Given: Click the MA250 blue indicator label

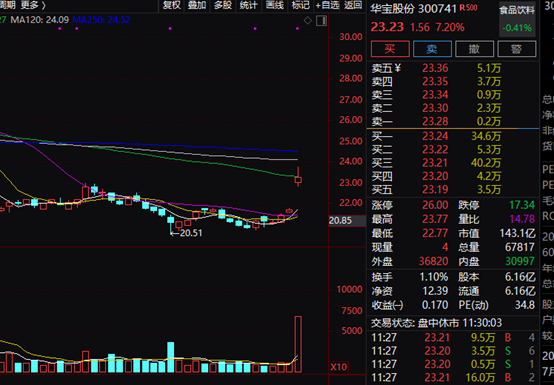Looking at the screenshot, I should coord(101,20).
